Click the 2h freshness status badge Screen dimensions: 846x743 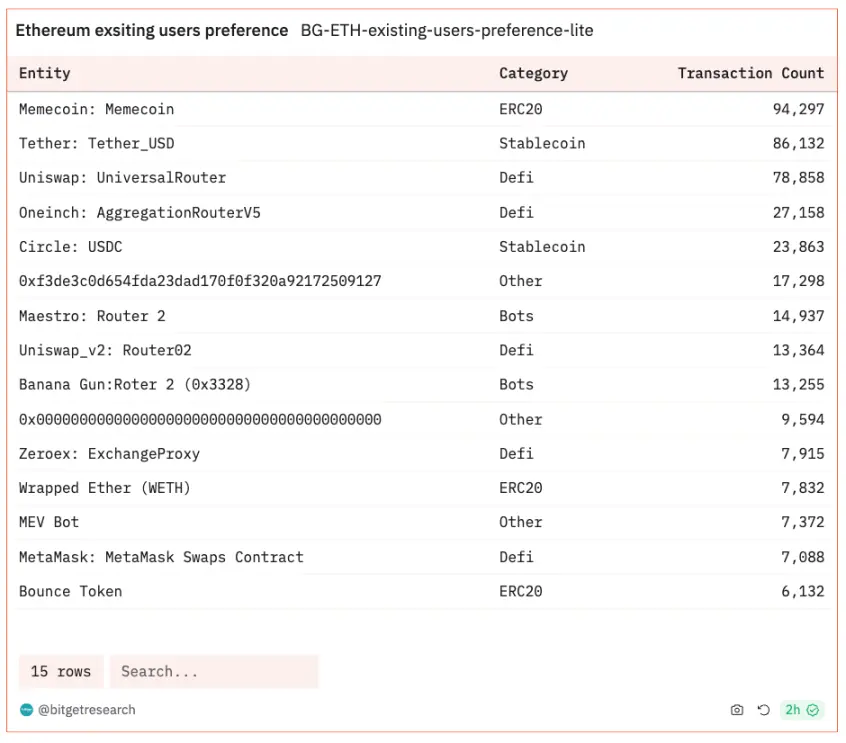[x=801, y=710]
